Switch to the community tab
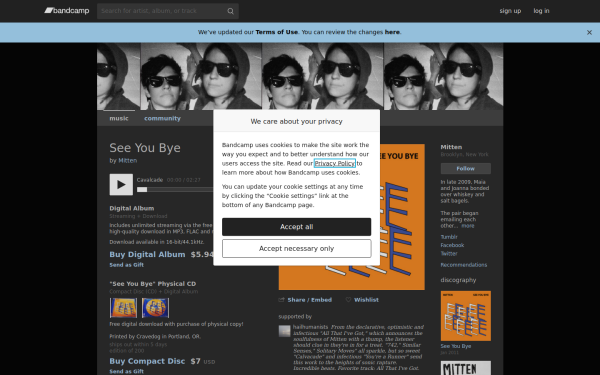Screen dimensions: 600x375 click(162, 118)
